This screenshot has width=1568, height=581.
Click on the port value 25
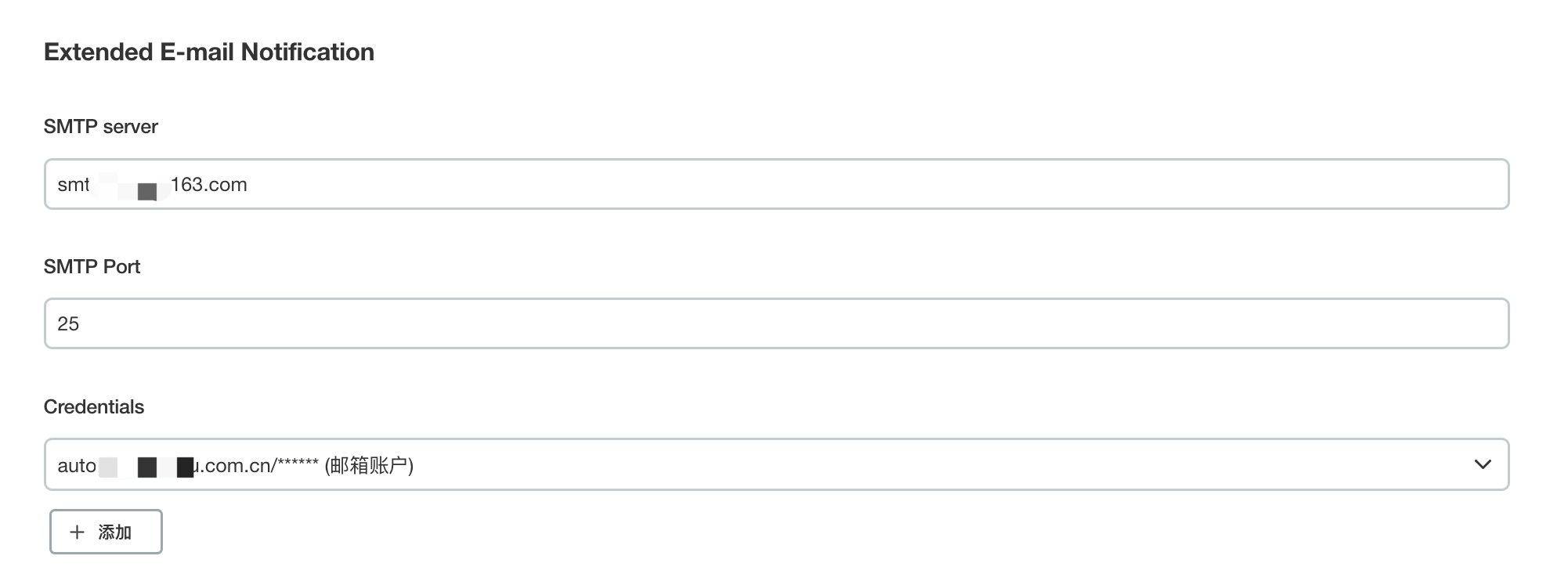(x=68, y=324)
